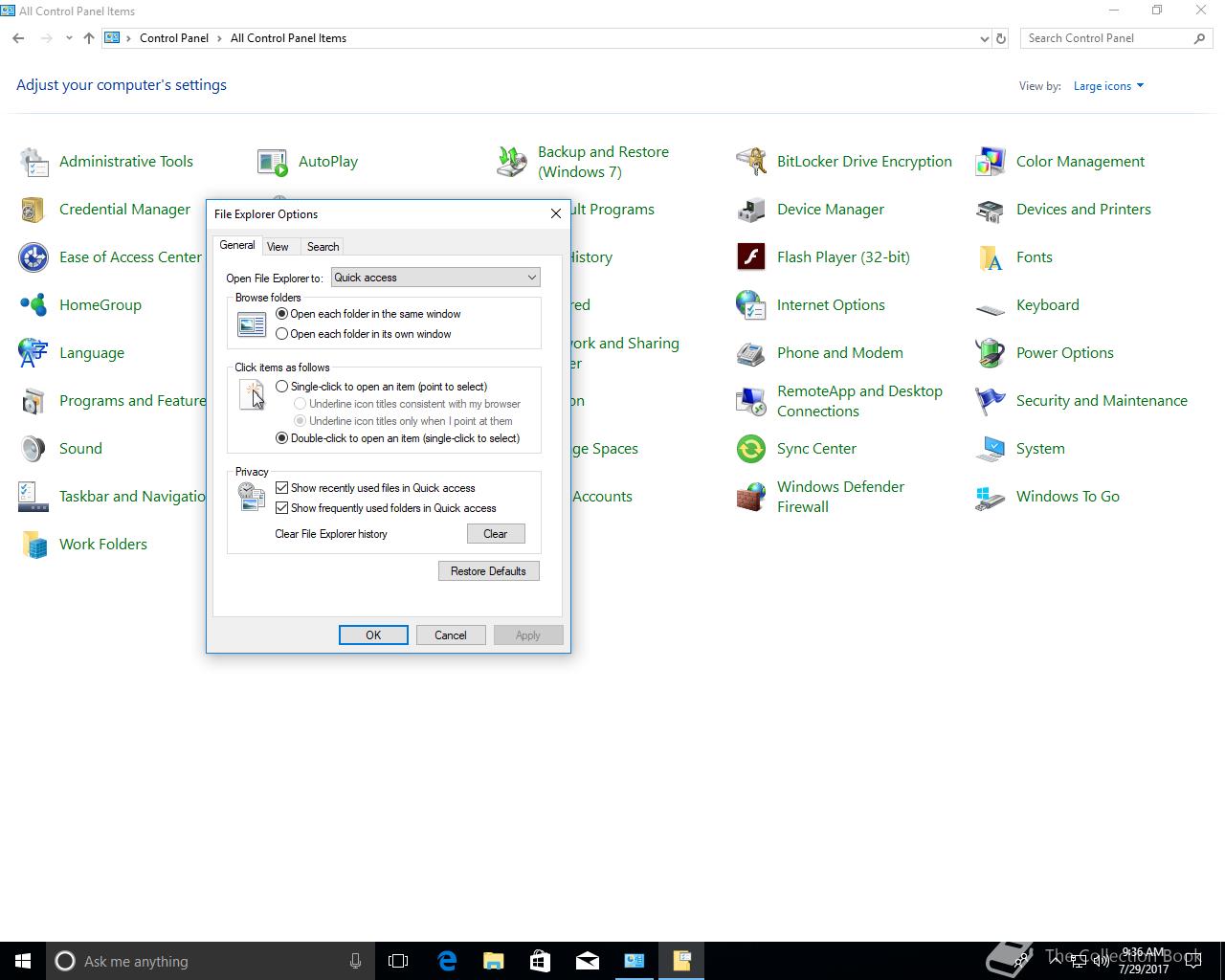Close the File Explorer Options dialog

tap(556, 213)
